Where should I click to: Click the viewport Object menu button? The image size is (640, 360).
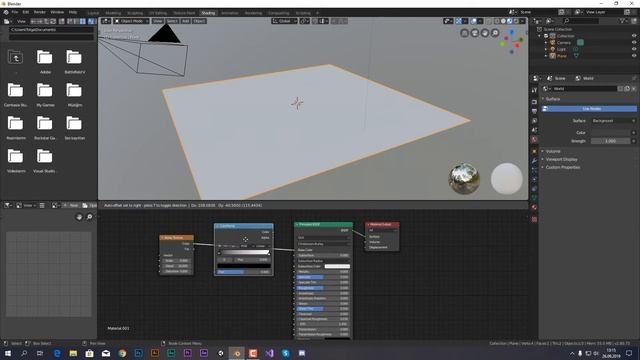pos(199,21)
